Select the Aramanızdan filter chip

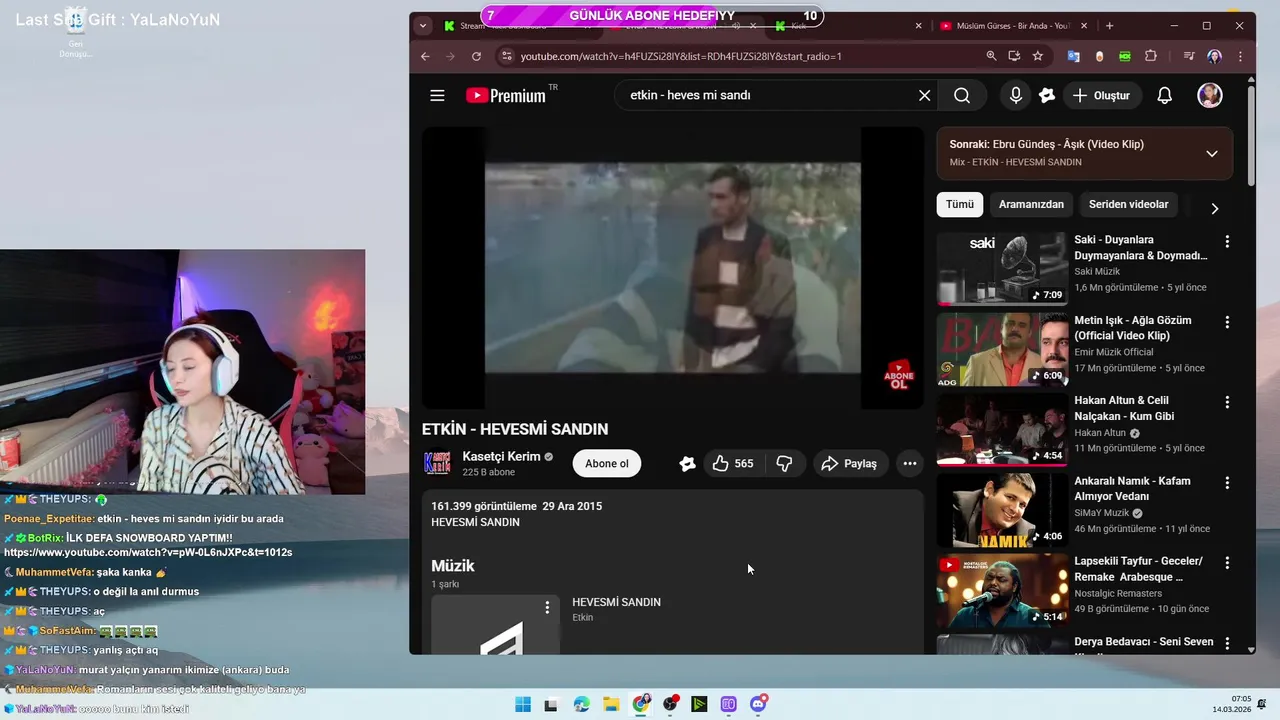click(1031, 204)
